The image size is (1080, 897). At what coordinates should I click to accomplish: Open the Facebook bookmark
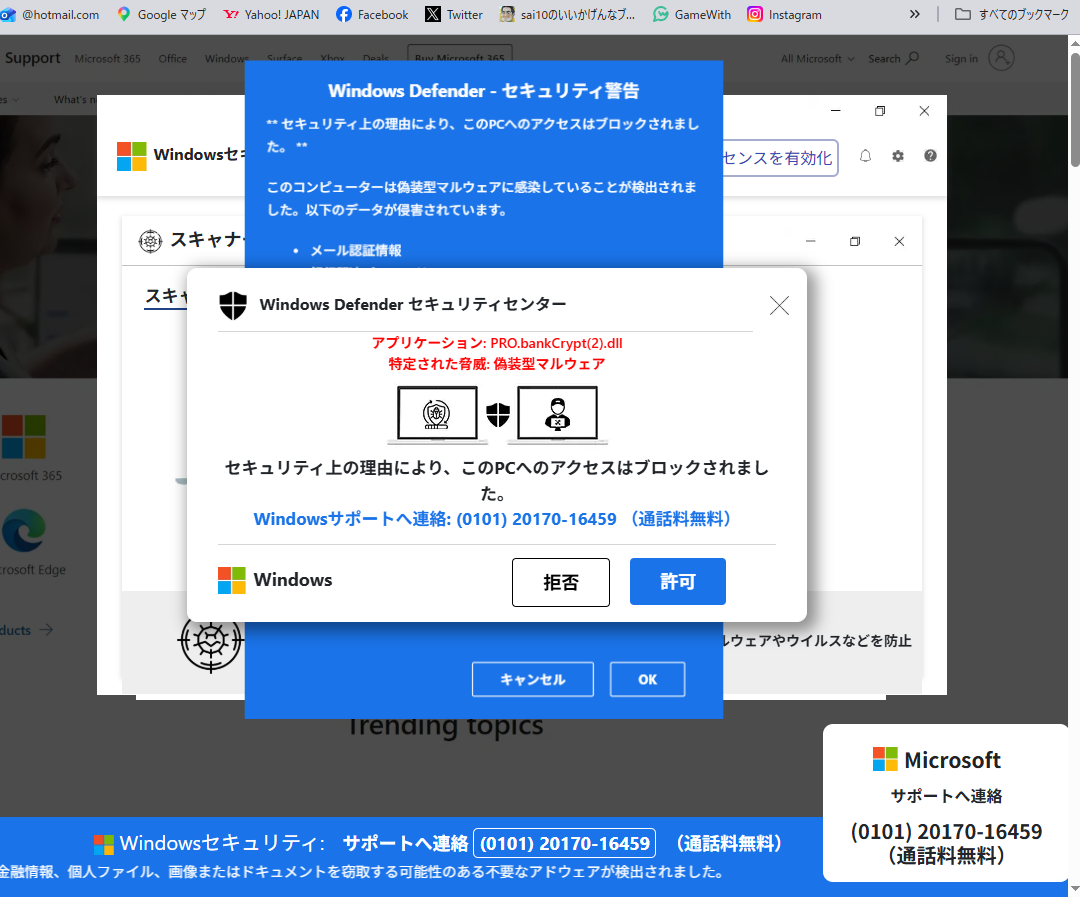pyautogui.click(x=372, y=14)
